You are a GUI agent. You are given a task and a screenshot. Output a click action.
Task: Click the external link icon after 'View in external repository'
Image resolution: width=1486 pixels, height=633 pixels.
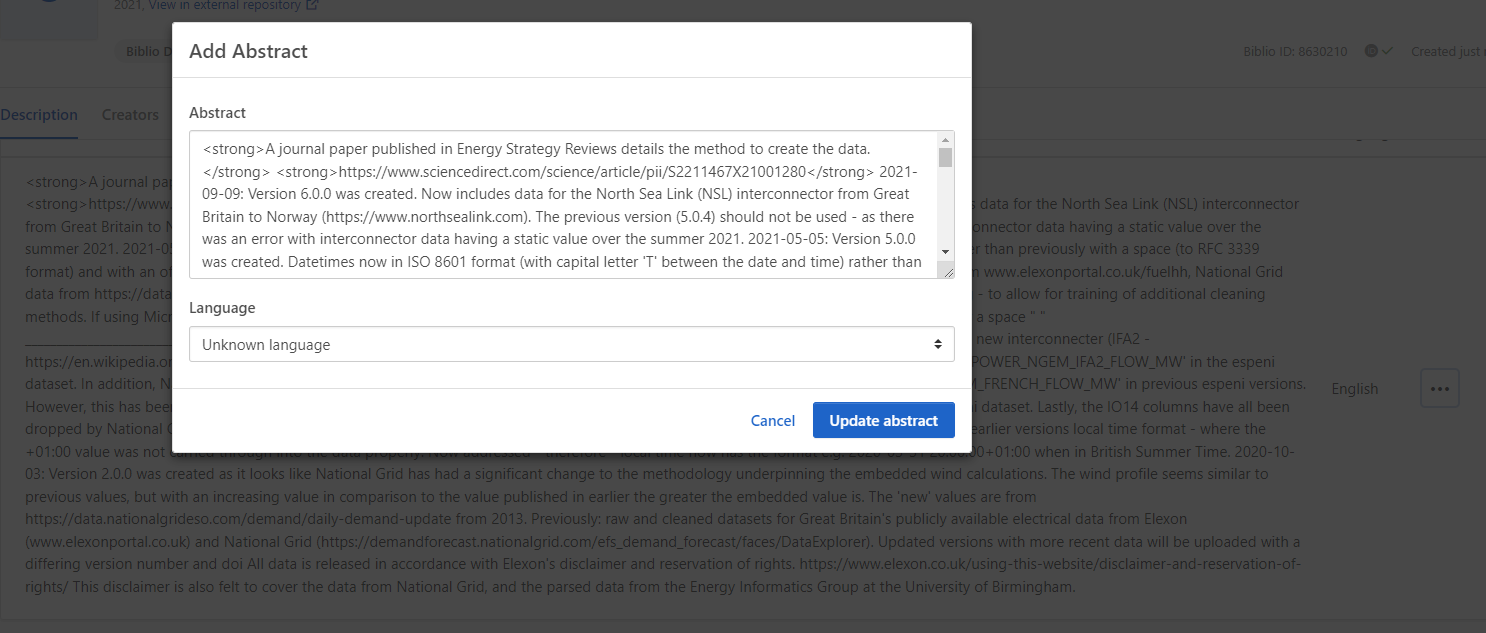(x=312, y=5)
